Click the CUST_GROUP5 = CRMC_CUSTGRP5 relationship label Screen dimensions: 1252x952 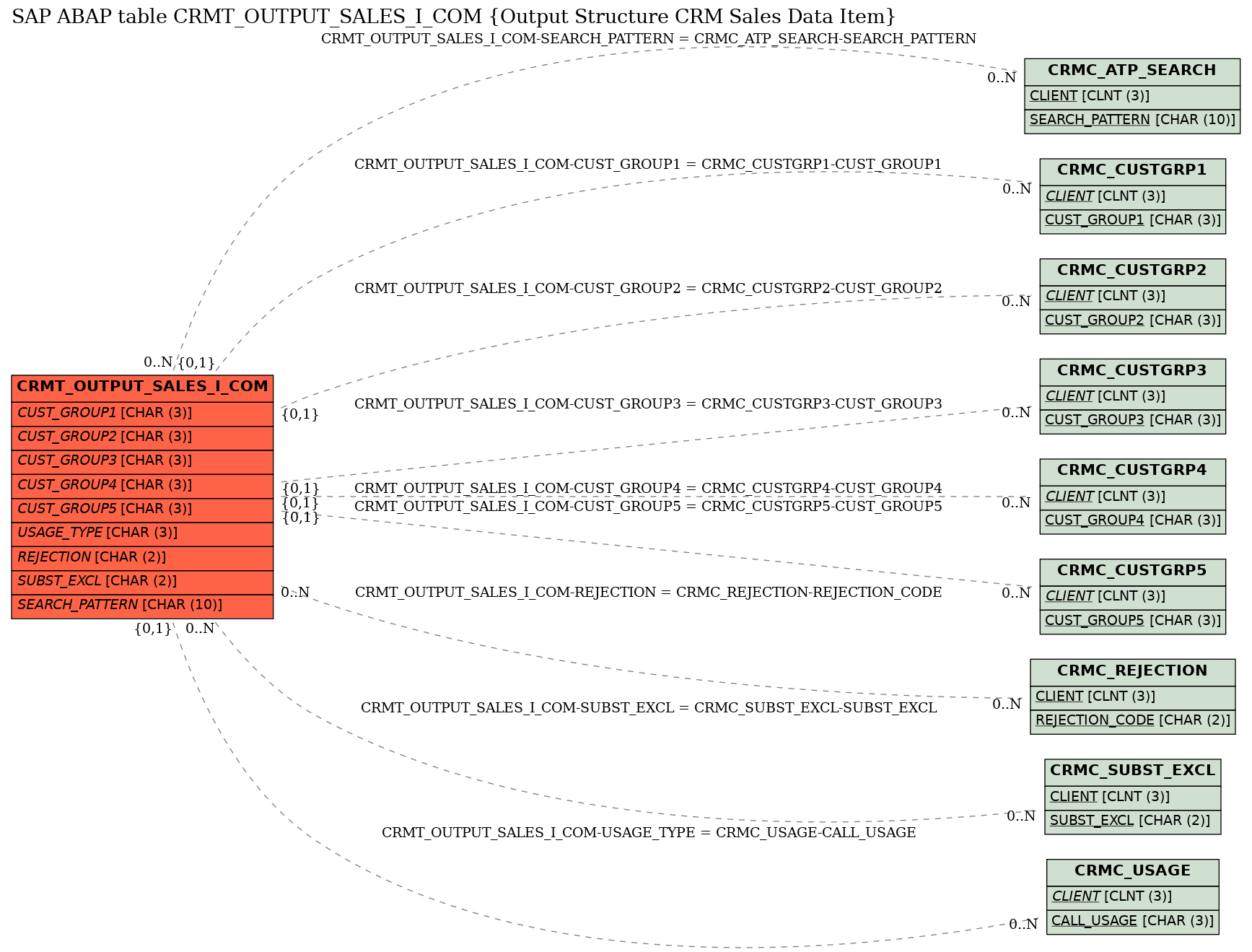coord(648,507)
